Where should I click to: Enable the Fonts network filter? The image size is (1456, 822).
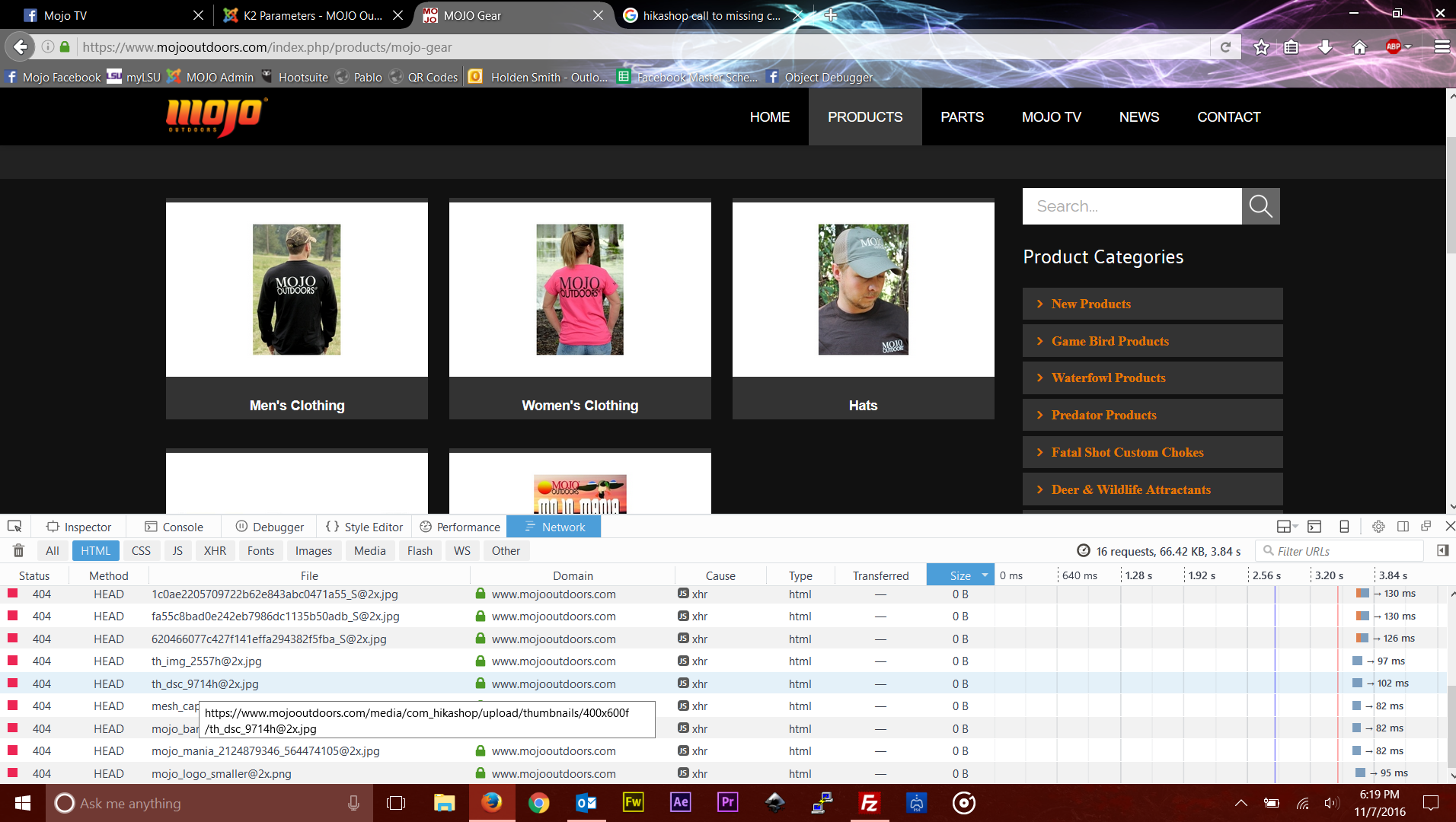[x=260, y=551]
